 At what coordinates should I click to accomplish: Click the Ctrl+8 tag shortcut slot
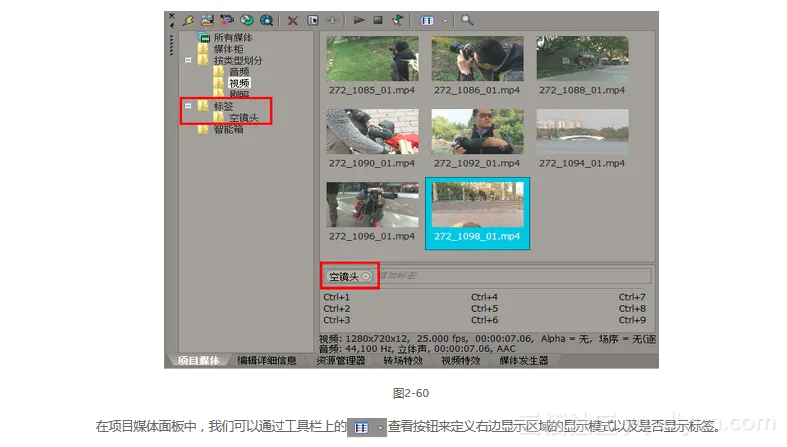632,309
